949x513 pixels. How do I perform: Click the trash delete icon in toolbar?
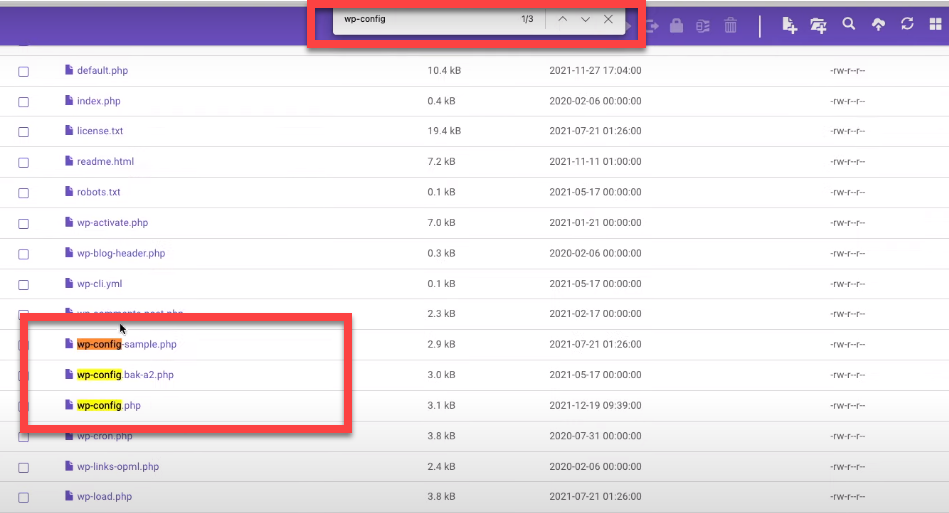coord(731,25)
